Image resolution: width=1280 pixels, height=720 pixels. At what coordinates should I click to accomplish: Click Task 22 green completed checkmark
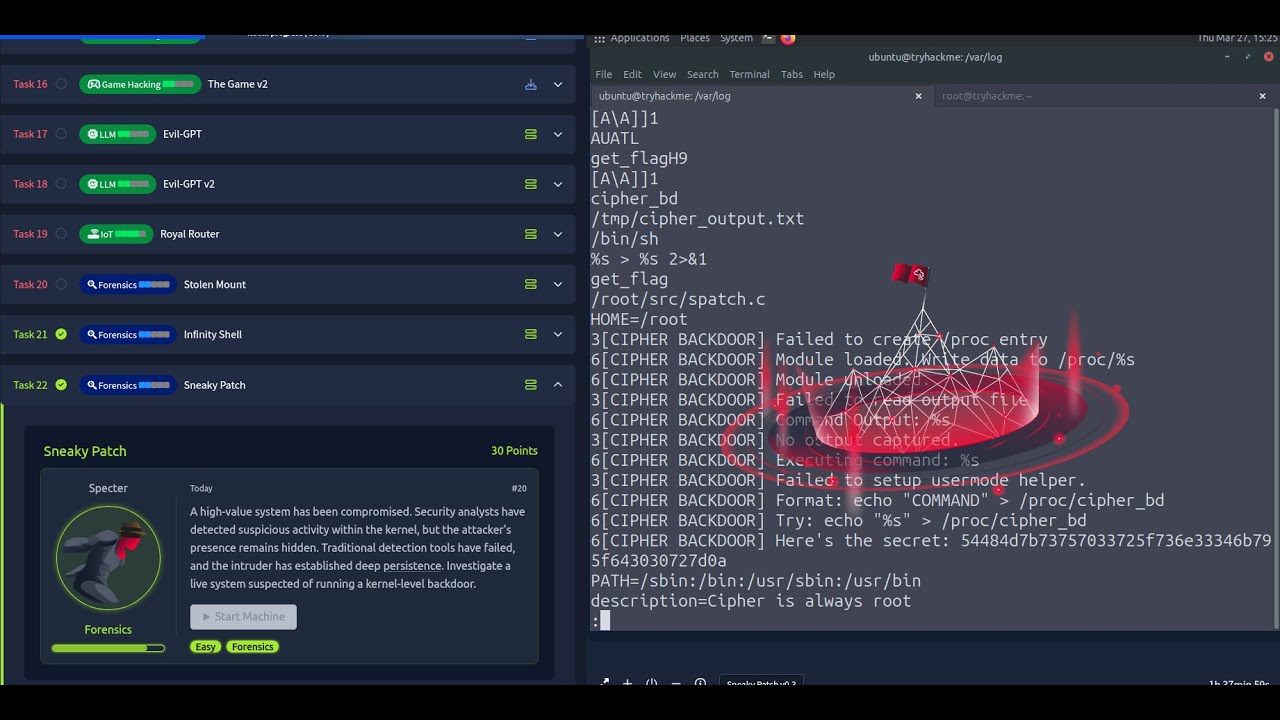(61, 385)
